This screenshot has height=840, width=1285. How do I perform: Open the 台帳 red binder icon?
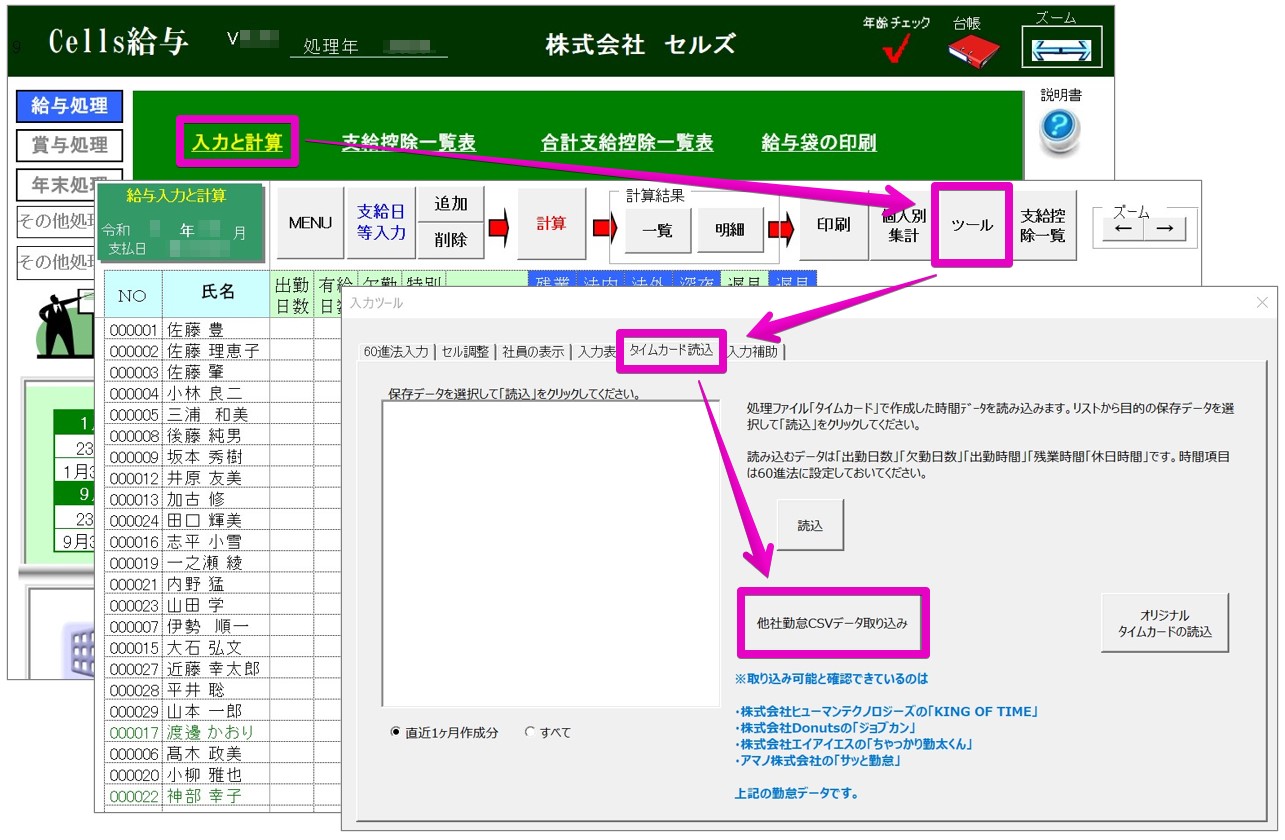coord(973,50)
